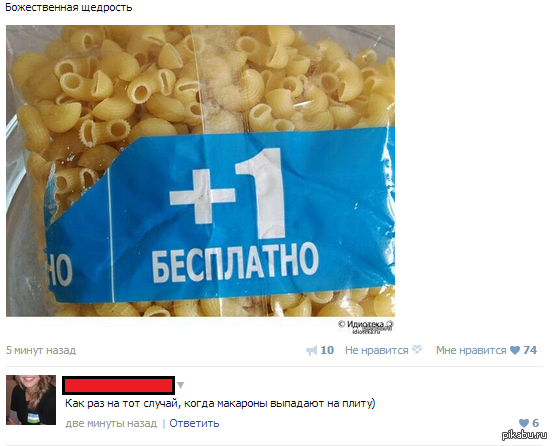Click the heart icon beside 74
This screenshot has height=446, width=552.
(x=515, y=350)
